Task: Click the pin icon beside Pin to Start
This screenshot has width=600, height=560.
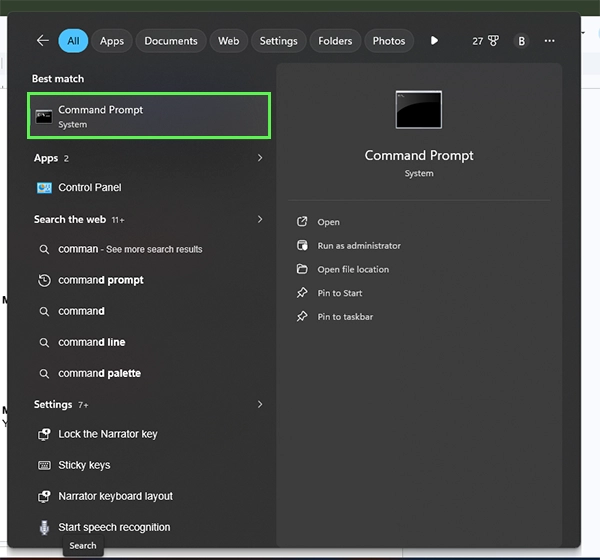Action: pos(302,292)
